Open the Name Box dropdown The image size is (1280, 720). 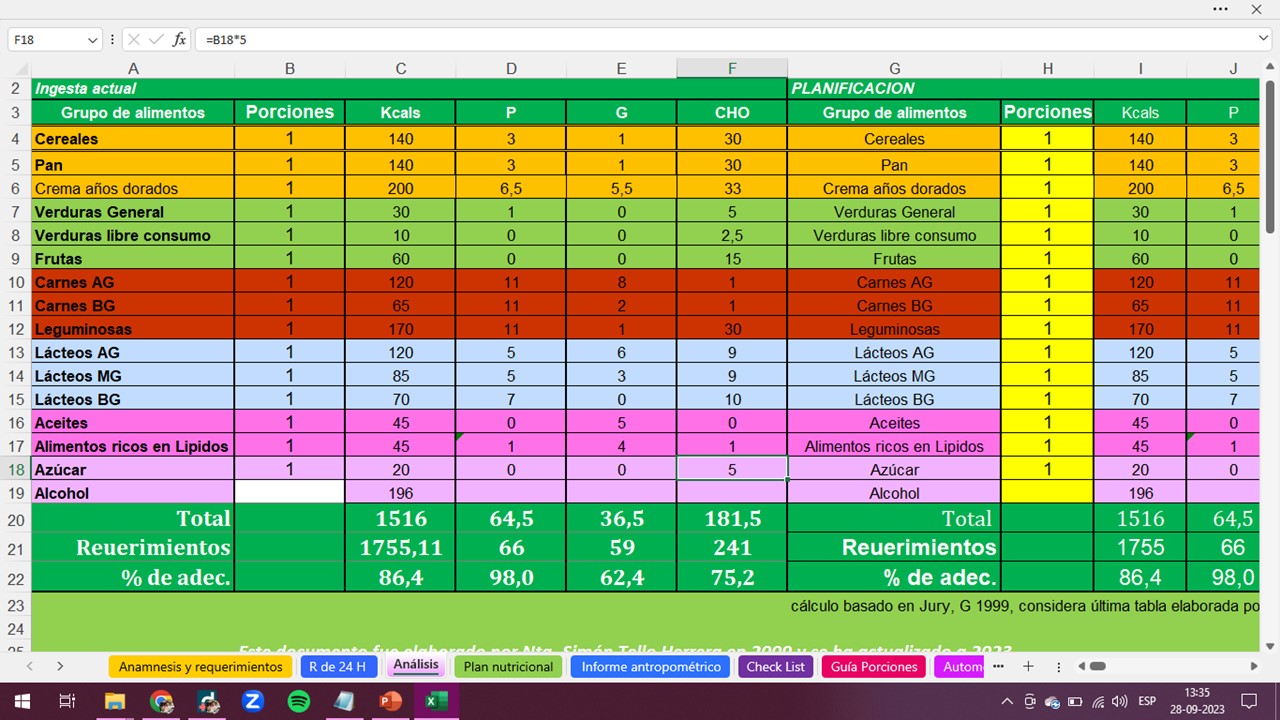click(90, 38)
